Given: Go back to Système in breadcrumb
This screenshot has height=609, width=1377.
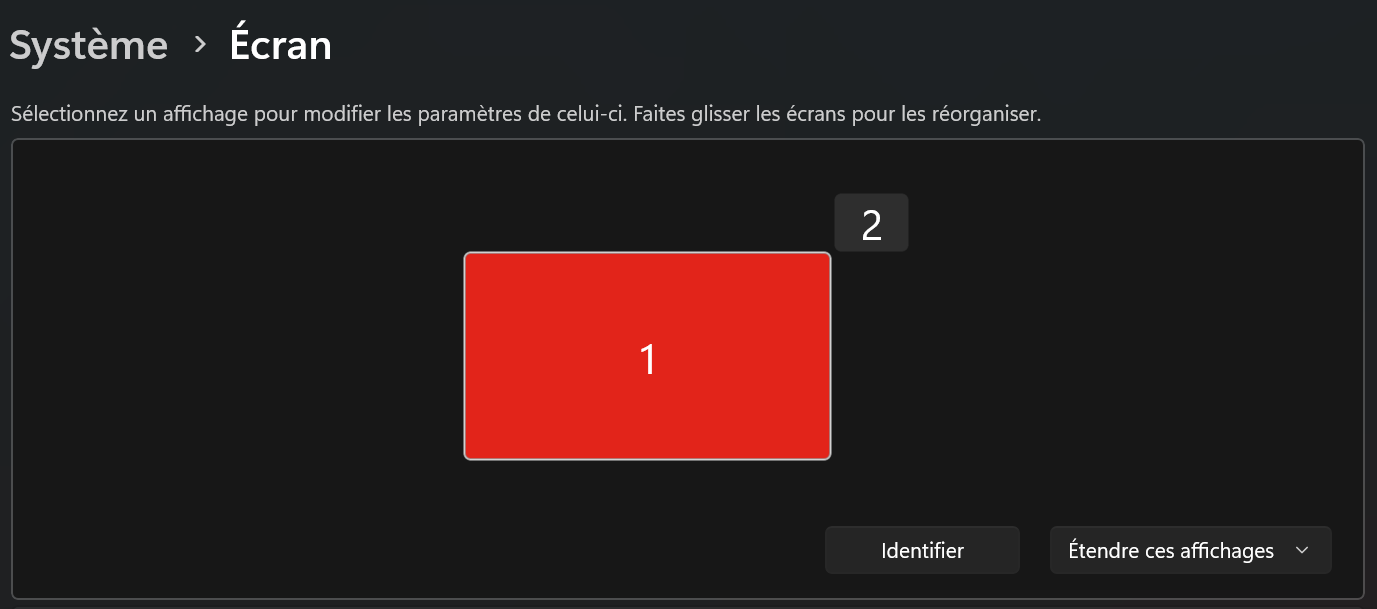Looking at the screenshot, I should pyautogui.click(x=89, y=46).
